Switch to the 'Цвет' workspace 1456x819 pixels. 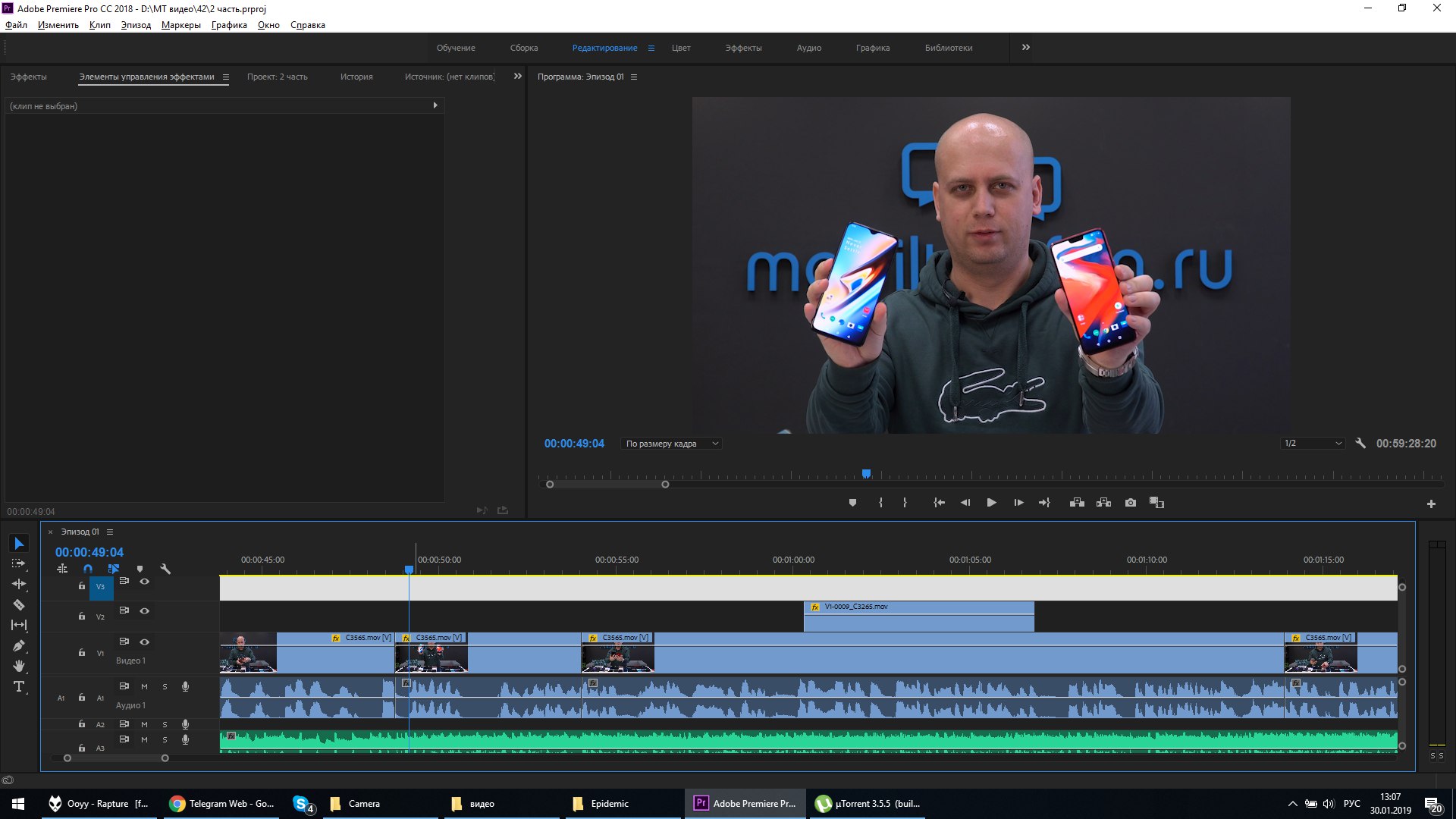pyautogui.click(x=681, y=48)
